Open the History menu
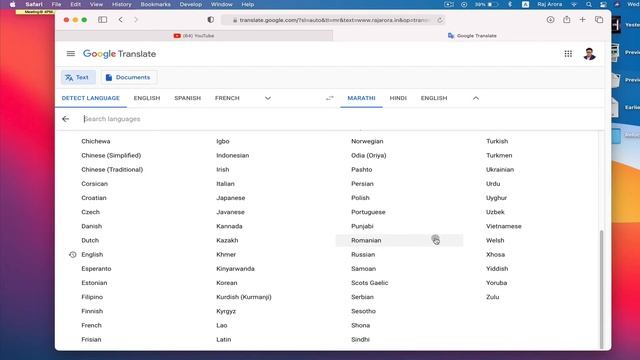The width and height of the screenshot is (640, 360). coord(121,4)
